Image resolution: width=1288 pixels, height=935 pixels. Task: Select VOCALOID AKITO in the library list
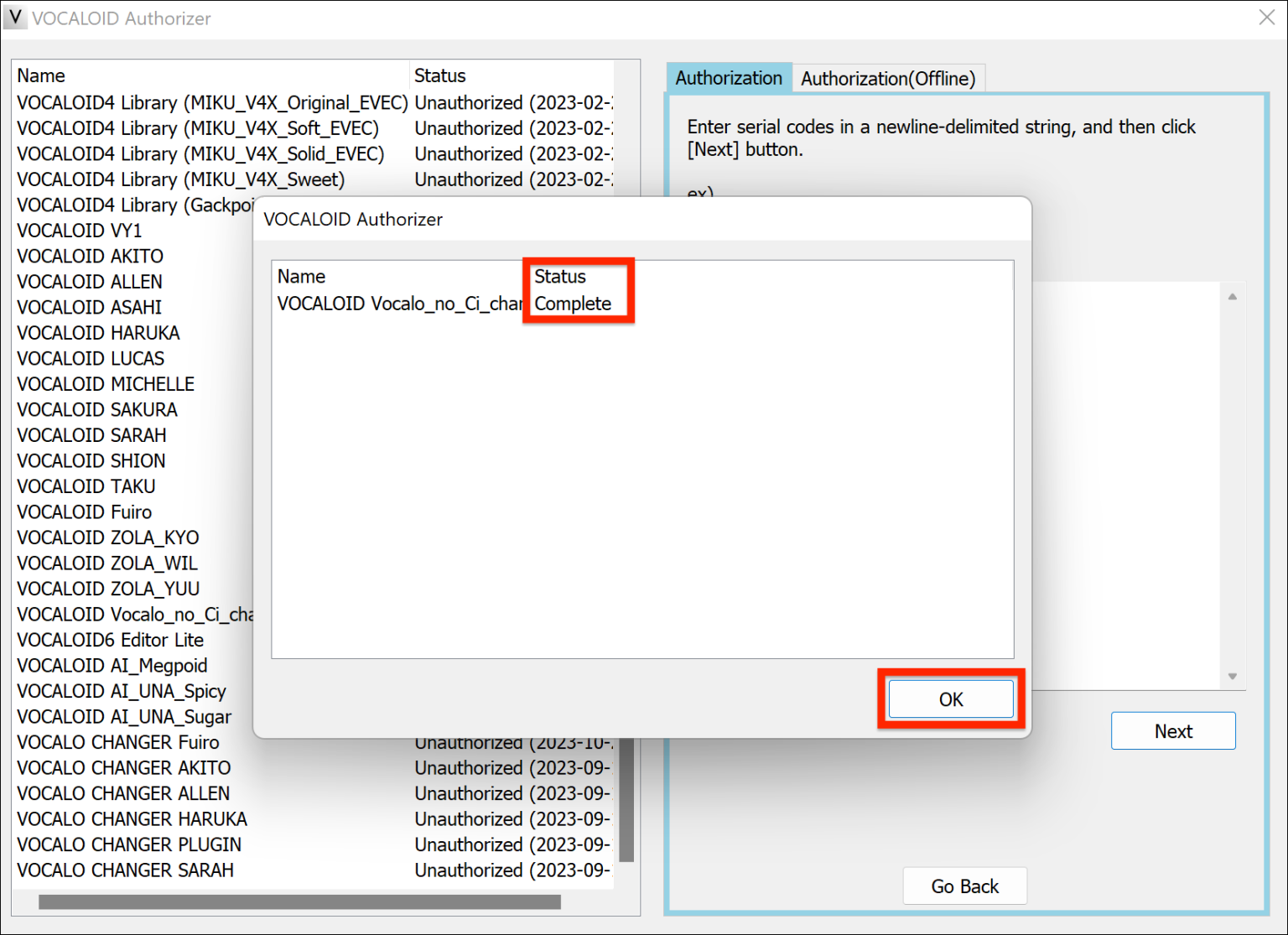point(90,256)
